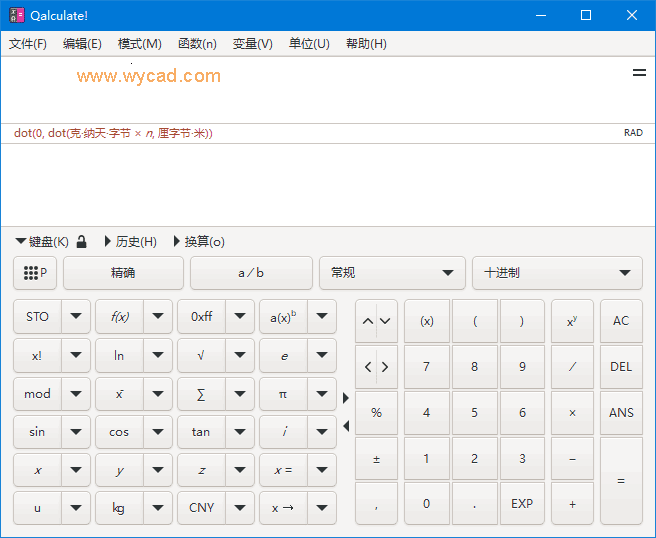Click the square root button
Image resolution: width=656 pixels, height=538 pixels.
[x=201, y=356]
